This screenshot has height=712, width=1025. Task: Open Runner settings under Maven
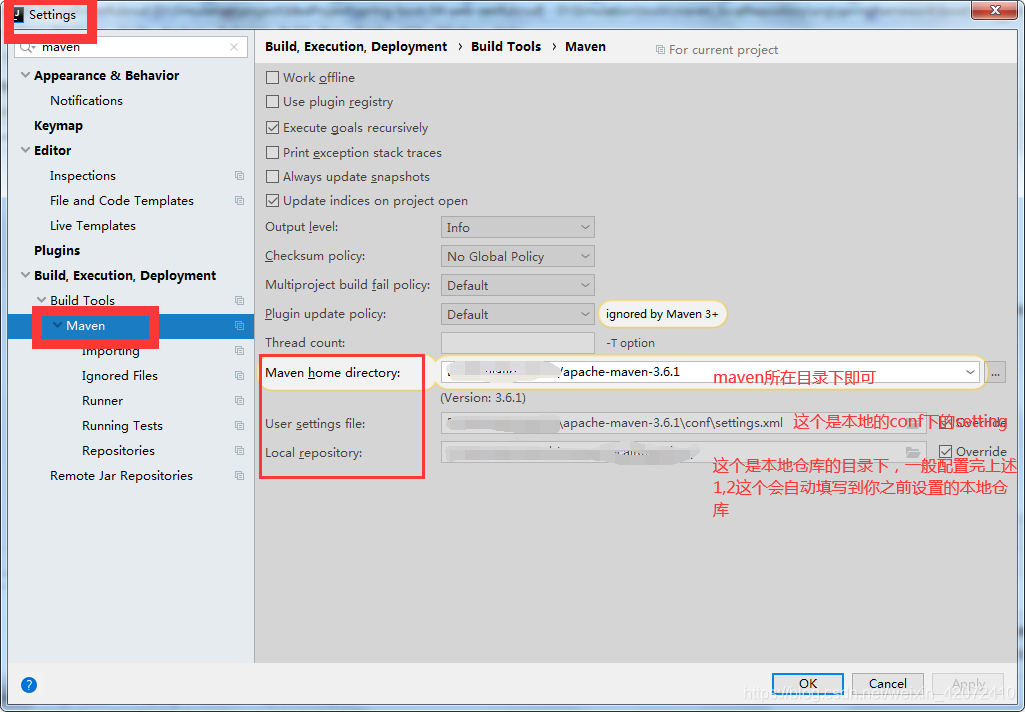pyautogui.click(x=102, y=401)
